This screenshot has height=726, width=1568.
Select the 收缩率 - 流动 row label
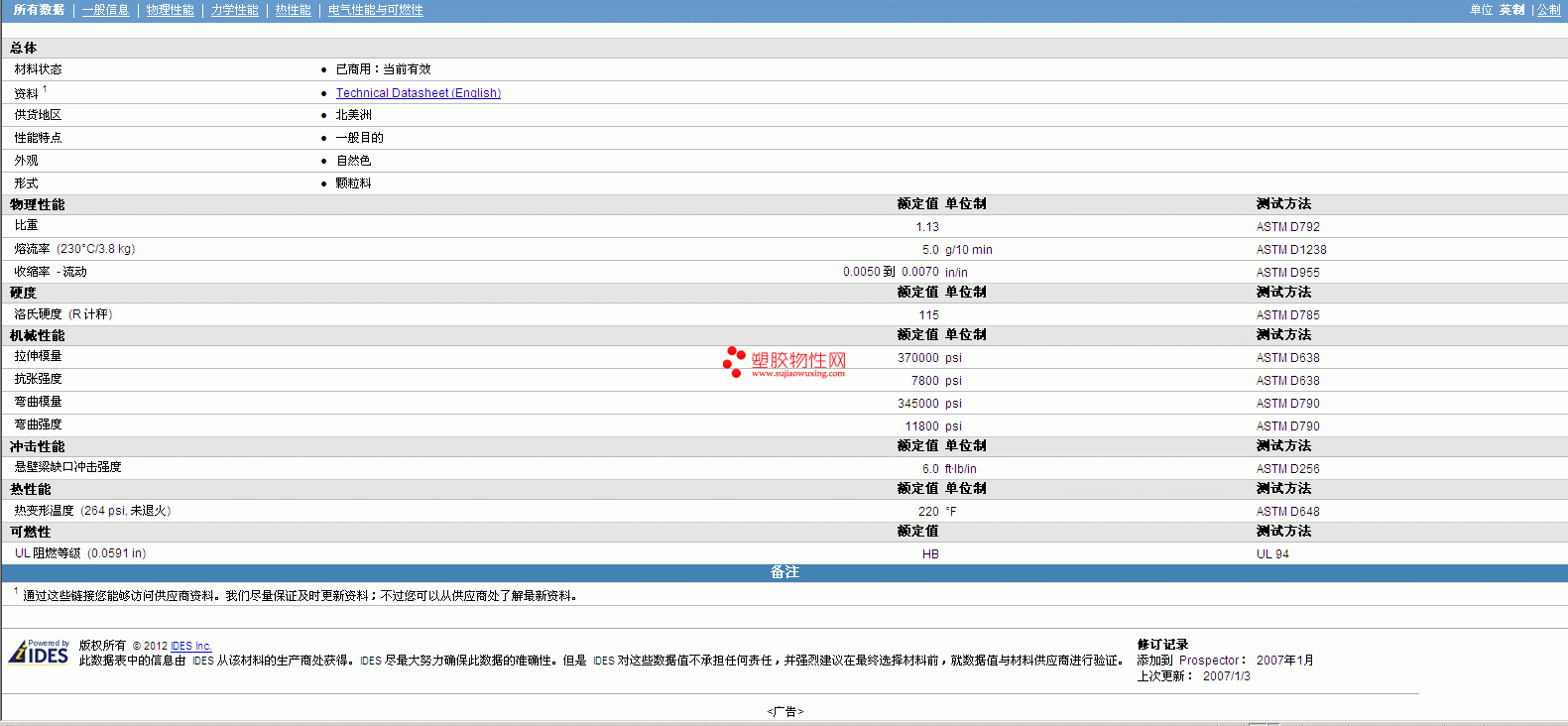(51, 272)
